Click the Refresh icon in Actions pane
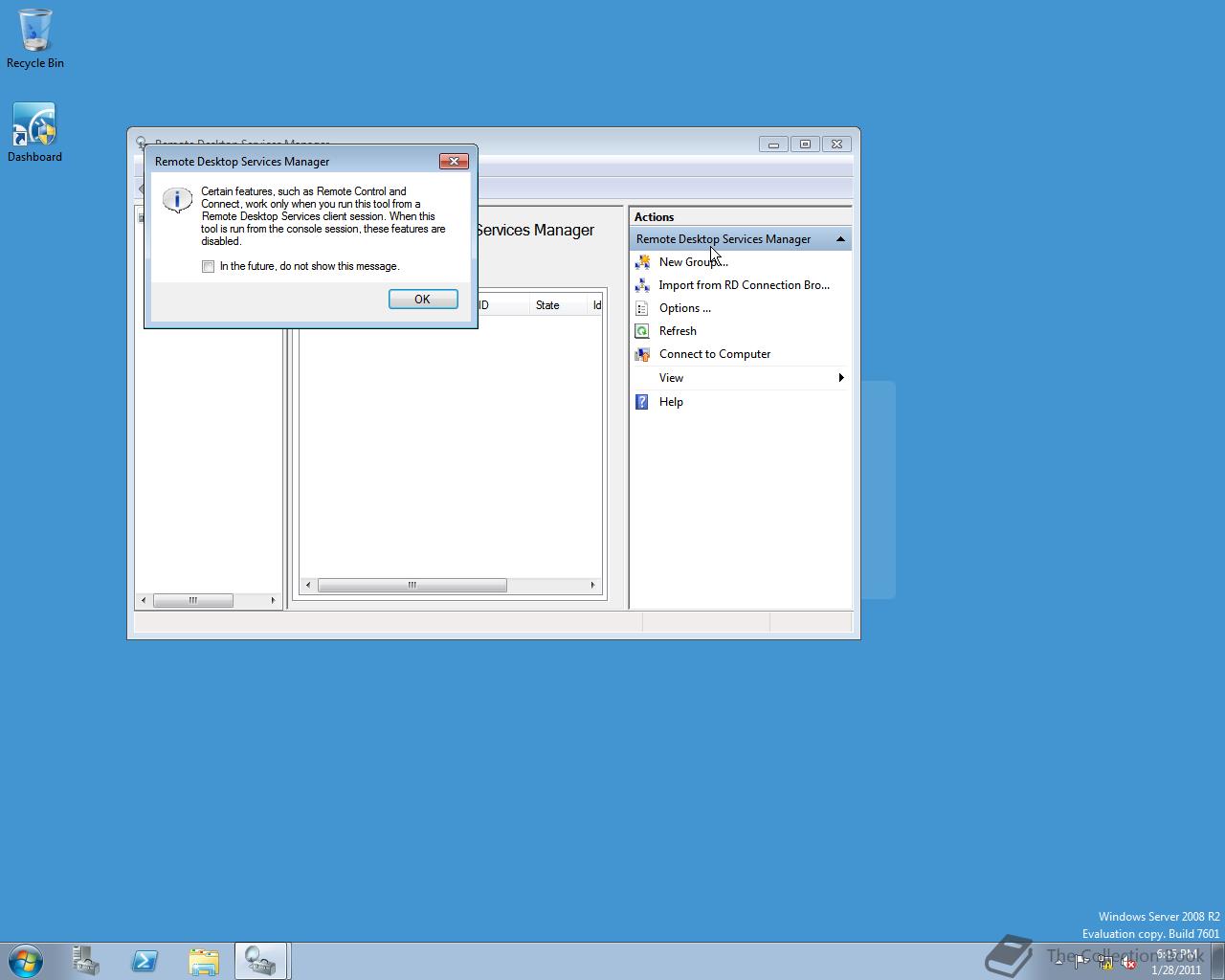The width and height of the screenshot is (1225, 980). 642,331
